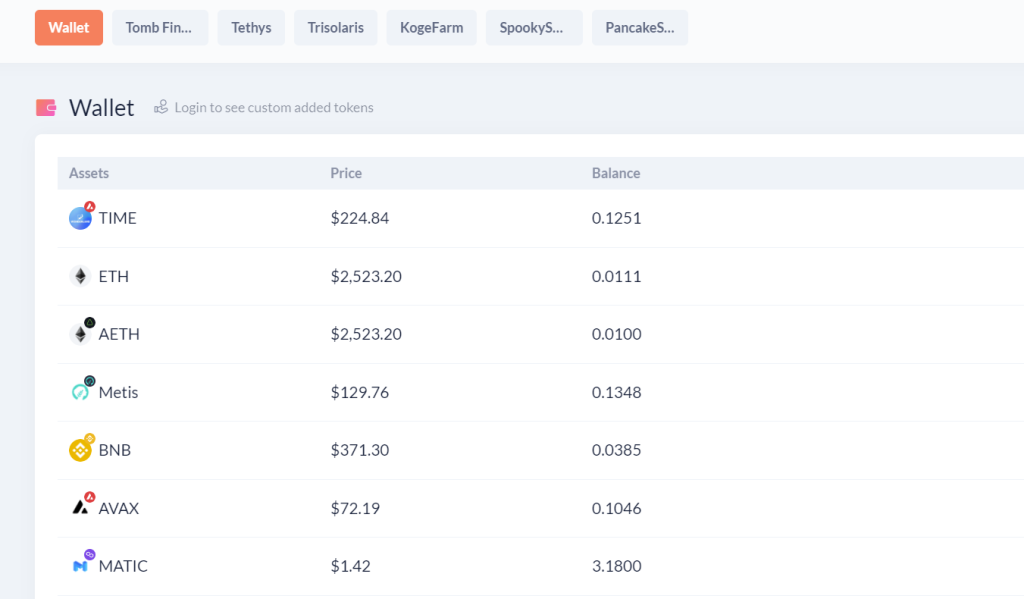Sort by the Price column header

pyautogui.click(x=345, y=173)
